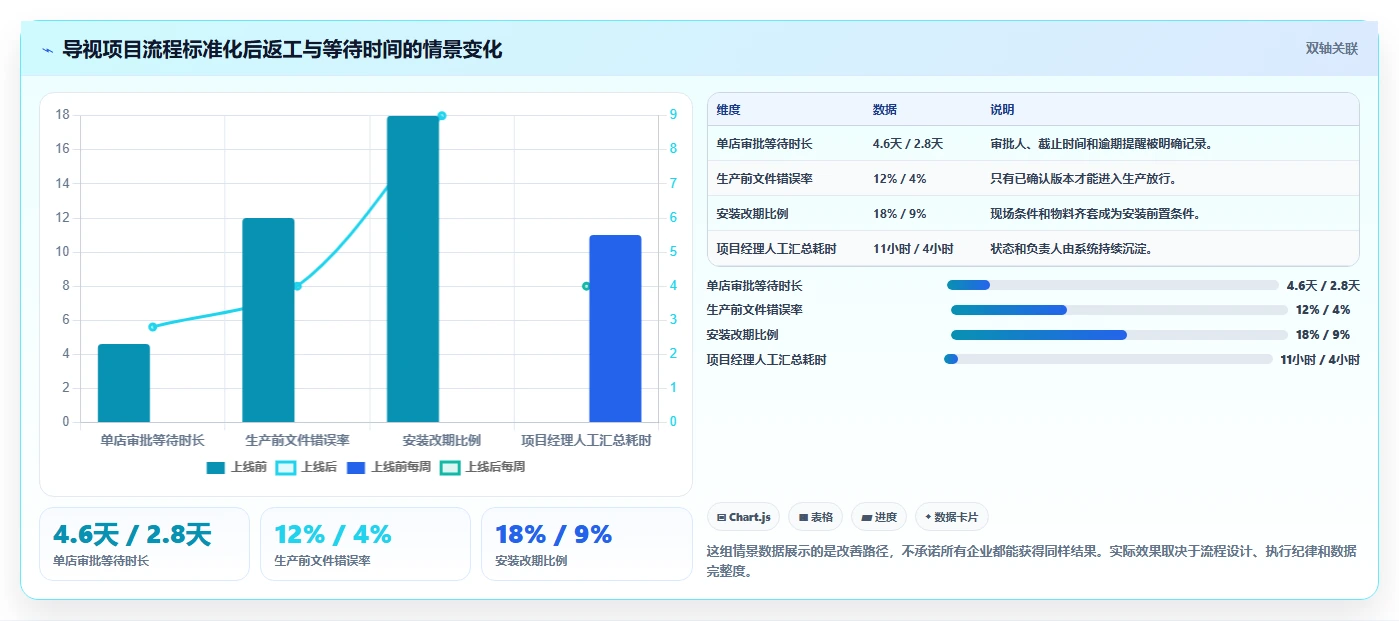Click the lightning icon beside the title
This screenshot has height=621, width=1399.
pyautogui.click(x=47, y=50)
